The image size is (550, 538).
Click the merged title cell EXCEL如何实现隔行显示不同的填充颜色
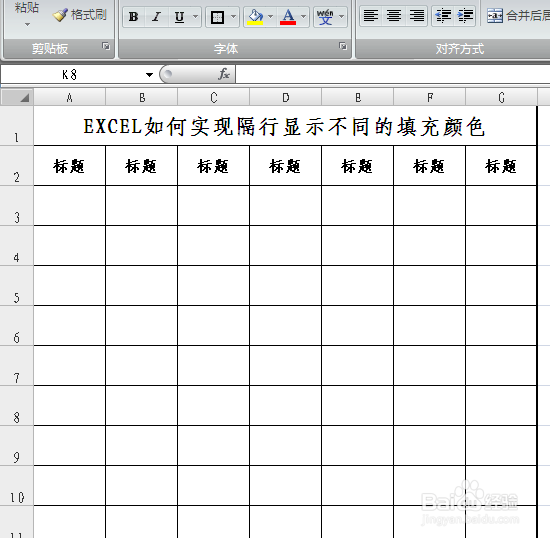285,126
